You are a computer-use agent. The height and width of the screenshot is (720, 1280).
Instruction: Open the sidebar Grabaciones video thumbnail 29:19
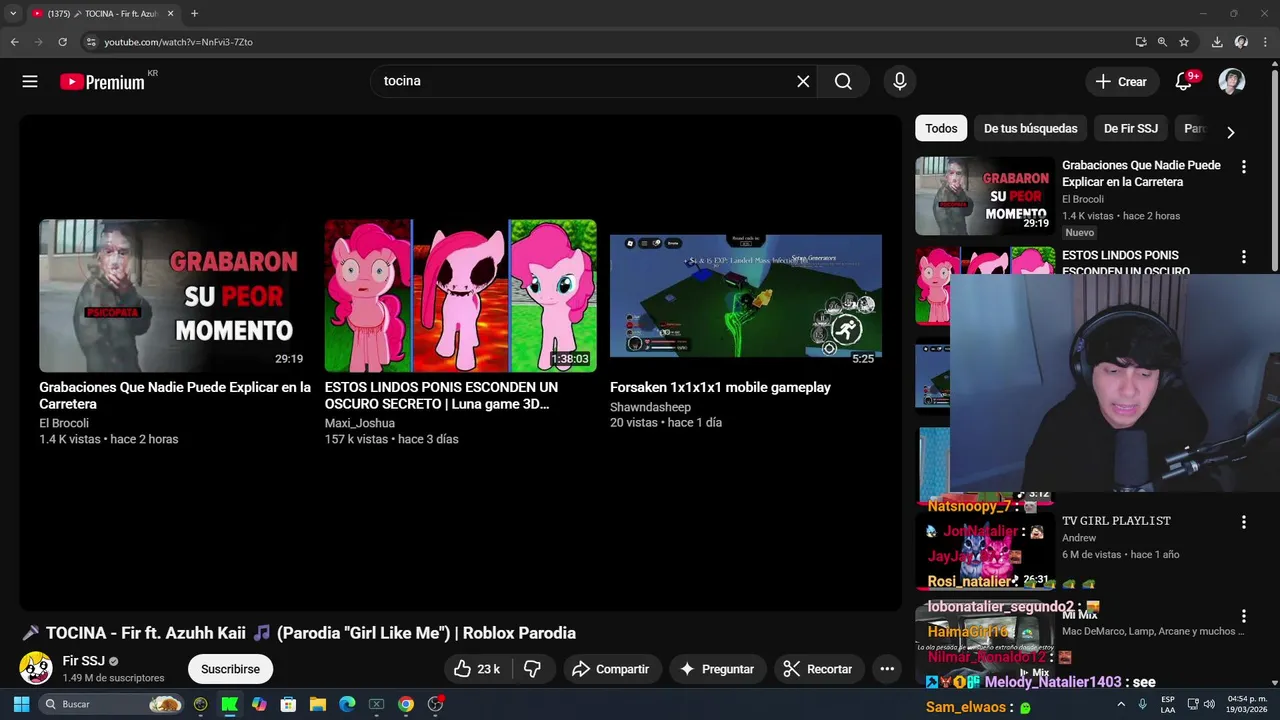[x=985, y=196]
